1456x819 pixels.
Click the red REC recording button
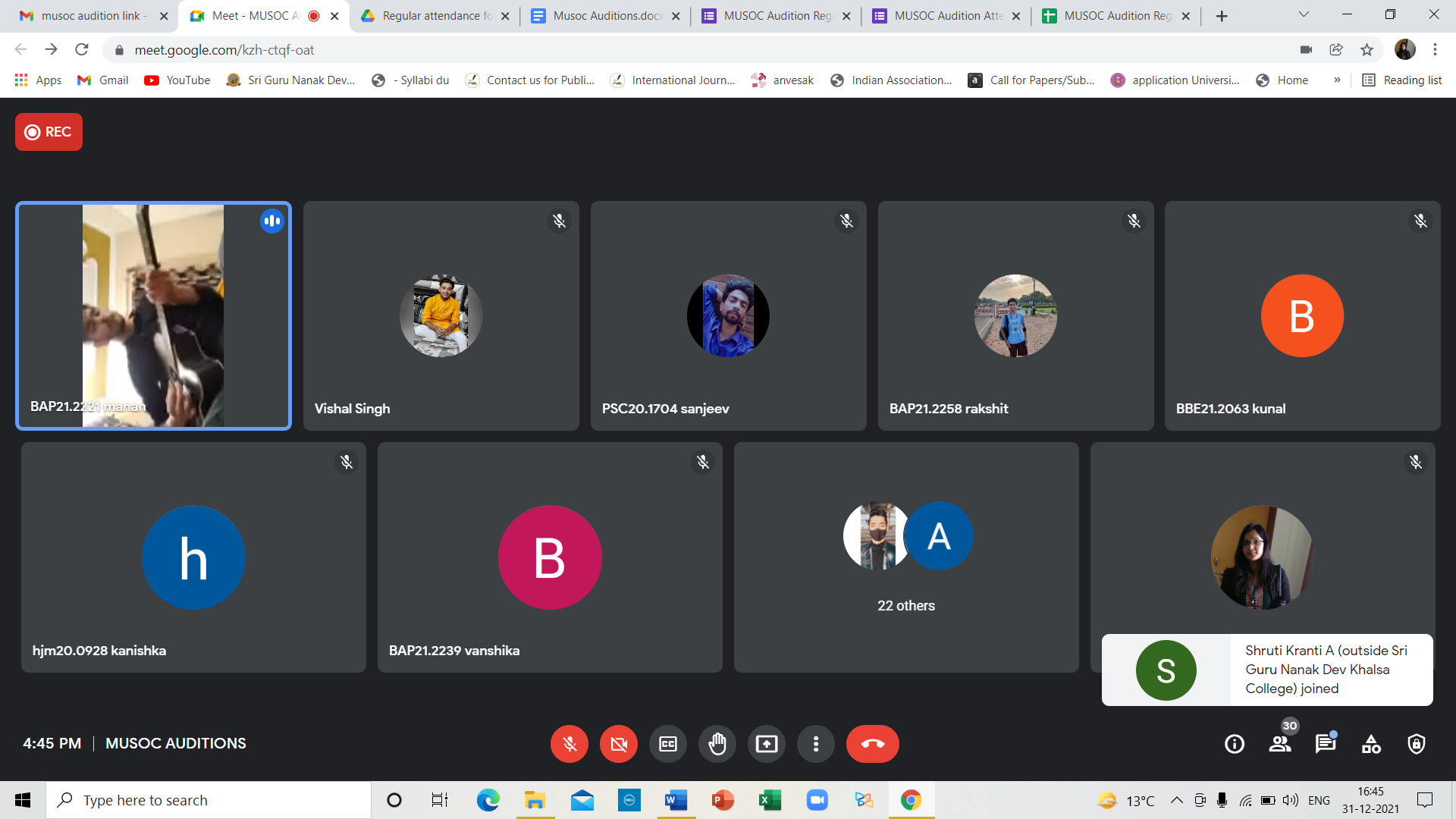click(x=49, y=132)
